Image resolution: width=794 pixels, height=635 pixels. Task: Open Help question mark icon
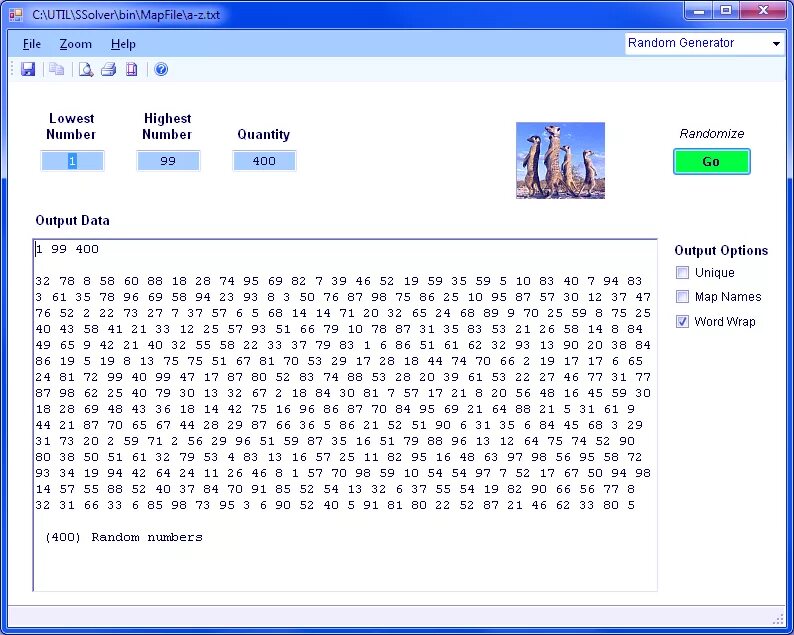(161, 69)
